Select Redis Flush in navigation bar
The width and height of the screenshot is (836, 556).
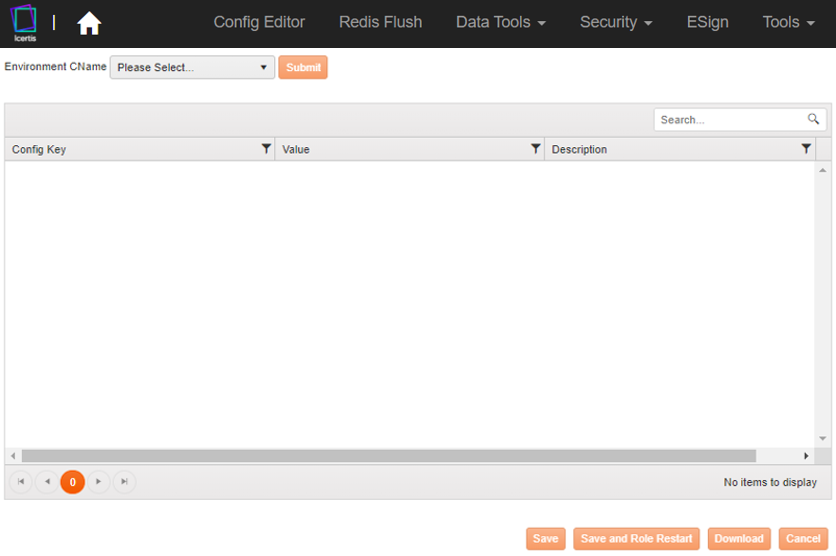coord(380,22)
